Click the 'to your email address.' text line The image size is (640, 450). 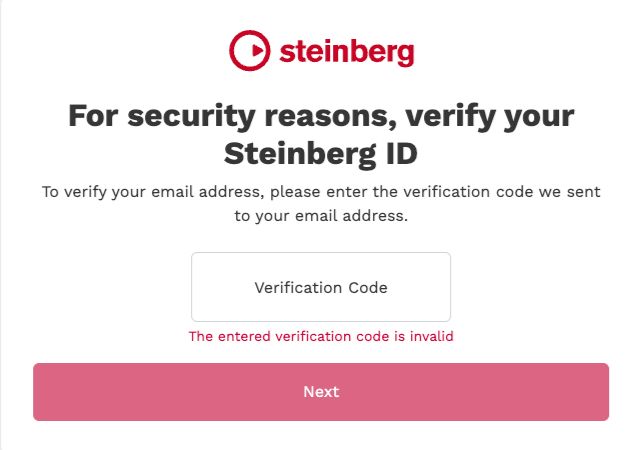pyautogui.click(x=321, y=216)
